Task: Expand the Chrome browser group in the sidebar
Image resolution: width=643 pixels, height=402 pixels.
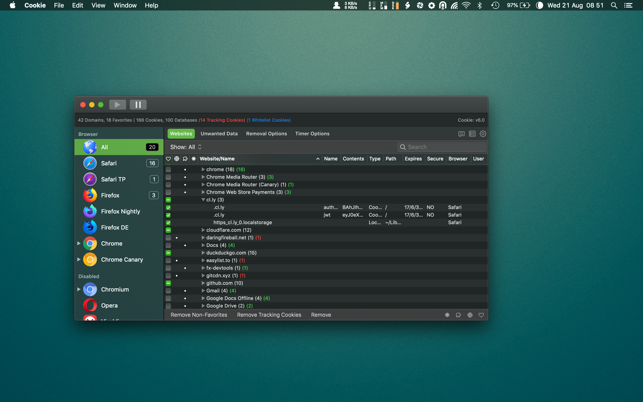Action: (79, 243)
